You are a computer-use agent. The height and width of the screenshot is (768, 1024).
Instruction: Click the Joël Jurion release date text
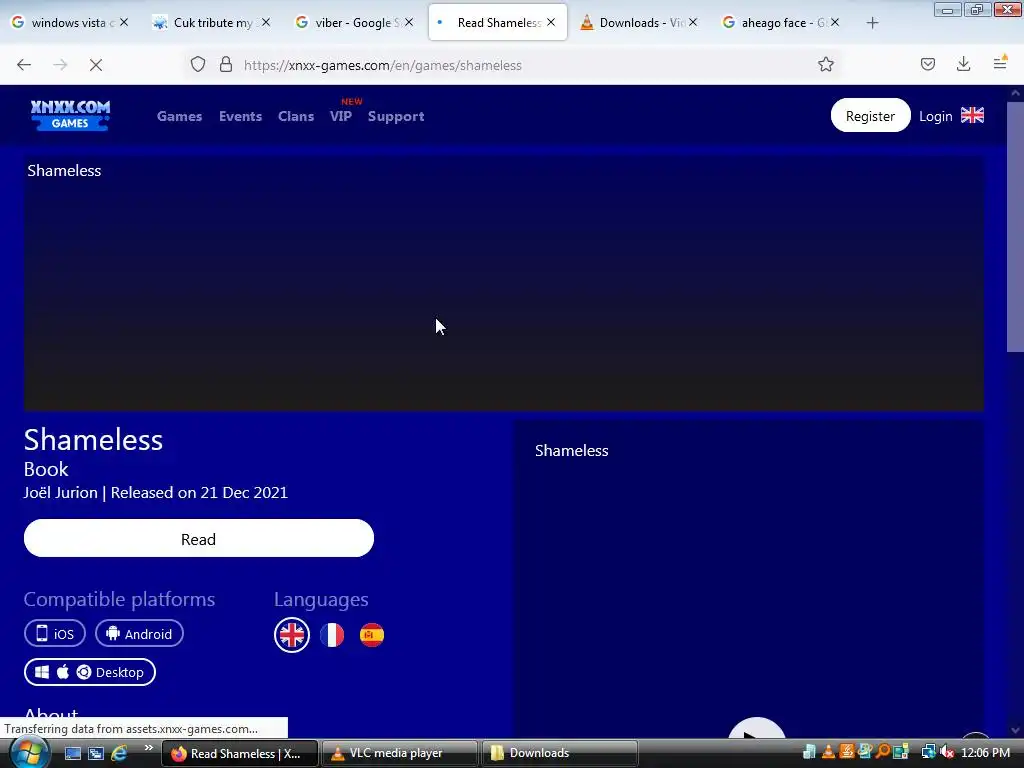tap(155, 492)
